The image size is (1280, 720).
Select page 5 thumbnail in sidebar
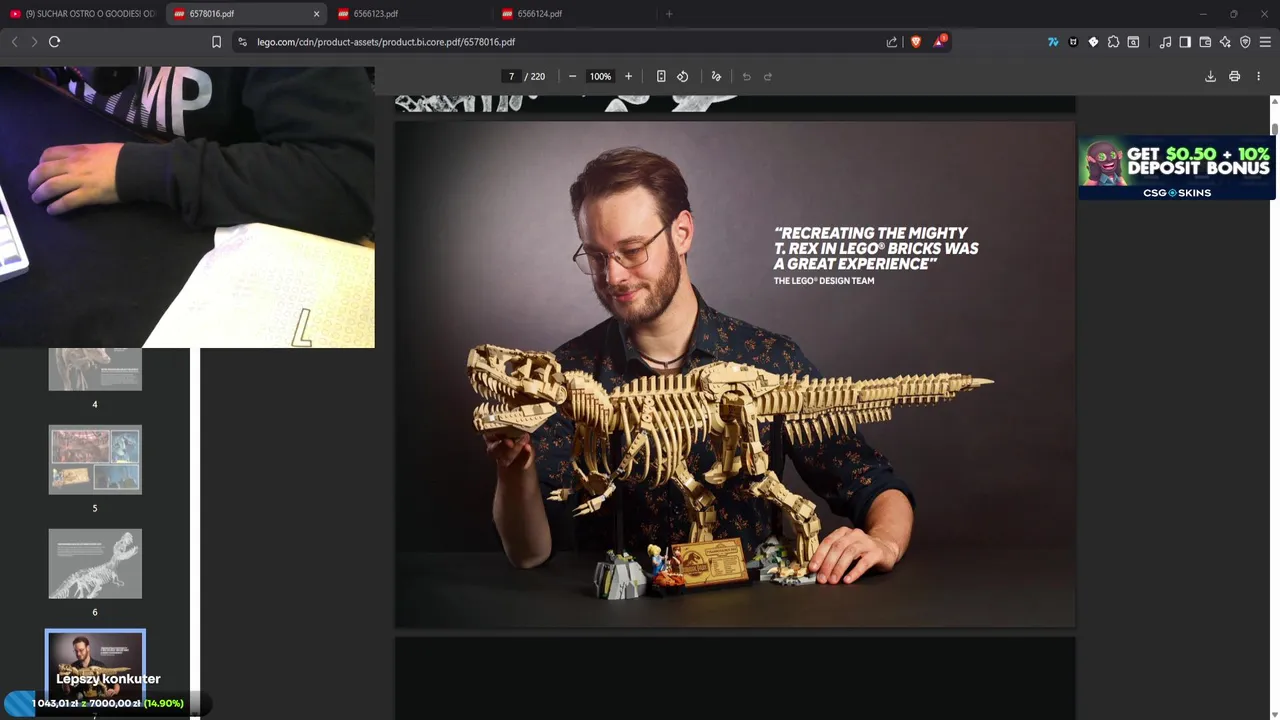point(95,460)
